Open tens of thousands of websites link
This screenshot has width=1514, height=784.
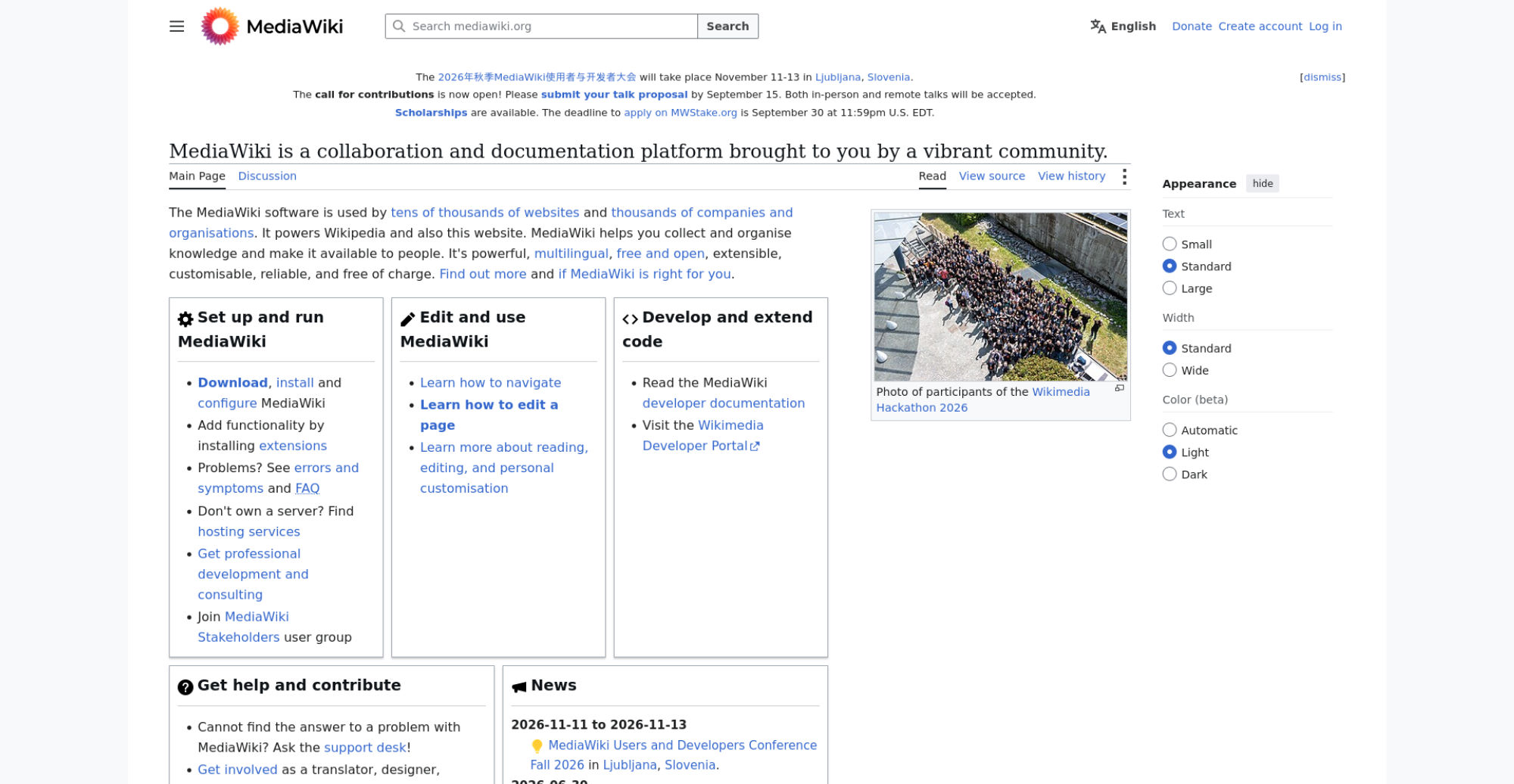click(484, 213)
